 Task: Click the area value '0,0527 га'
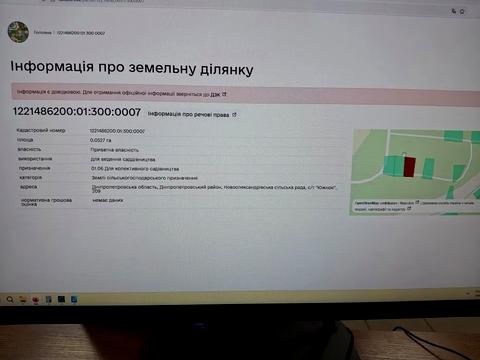pos(101,140)
